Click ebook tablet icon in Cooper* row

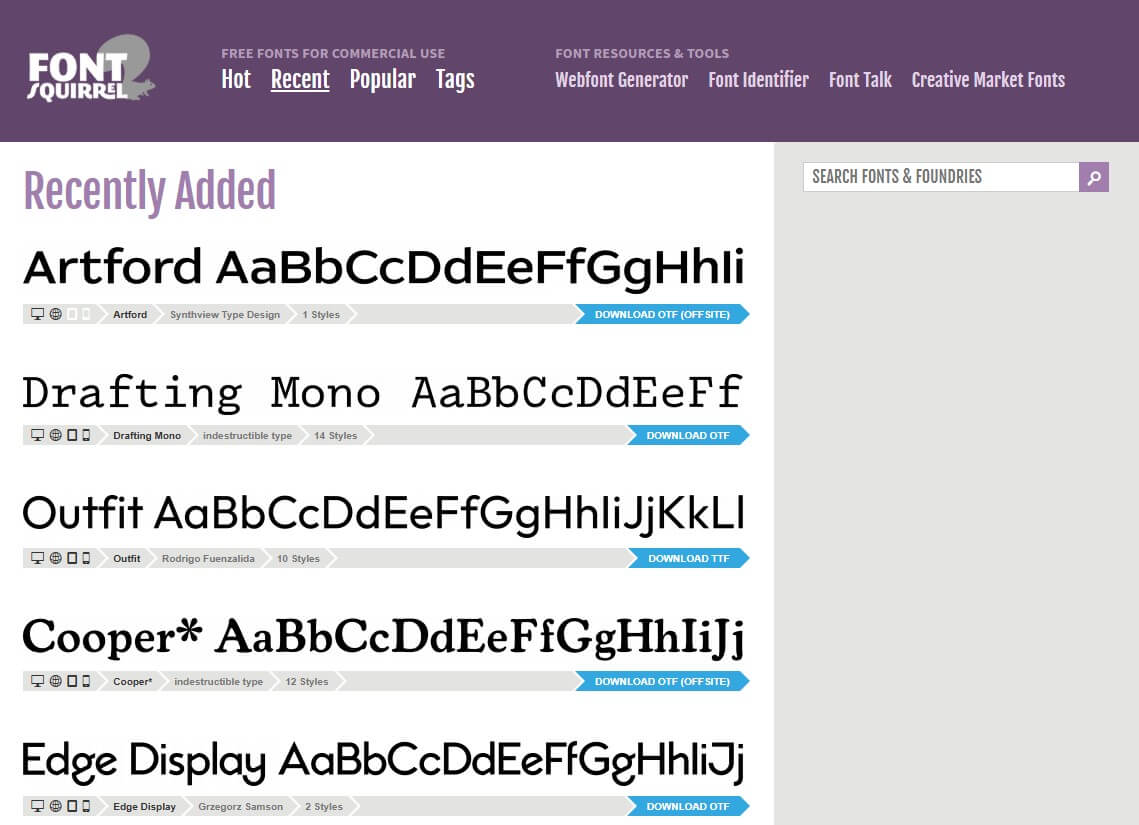72,680
